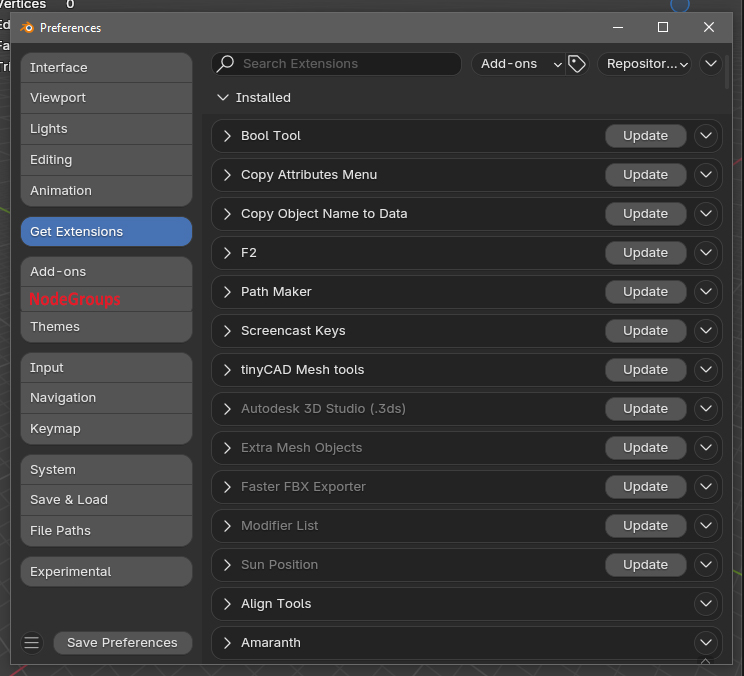Open the File Paths tab
This screenshot has height=676, width=744.
(106, 530)
